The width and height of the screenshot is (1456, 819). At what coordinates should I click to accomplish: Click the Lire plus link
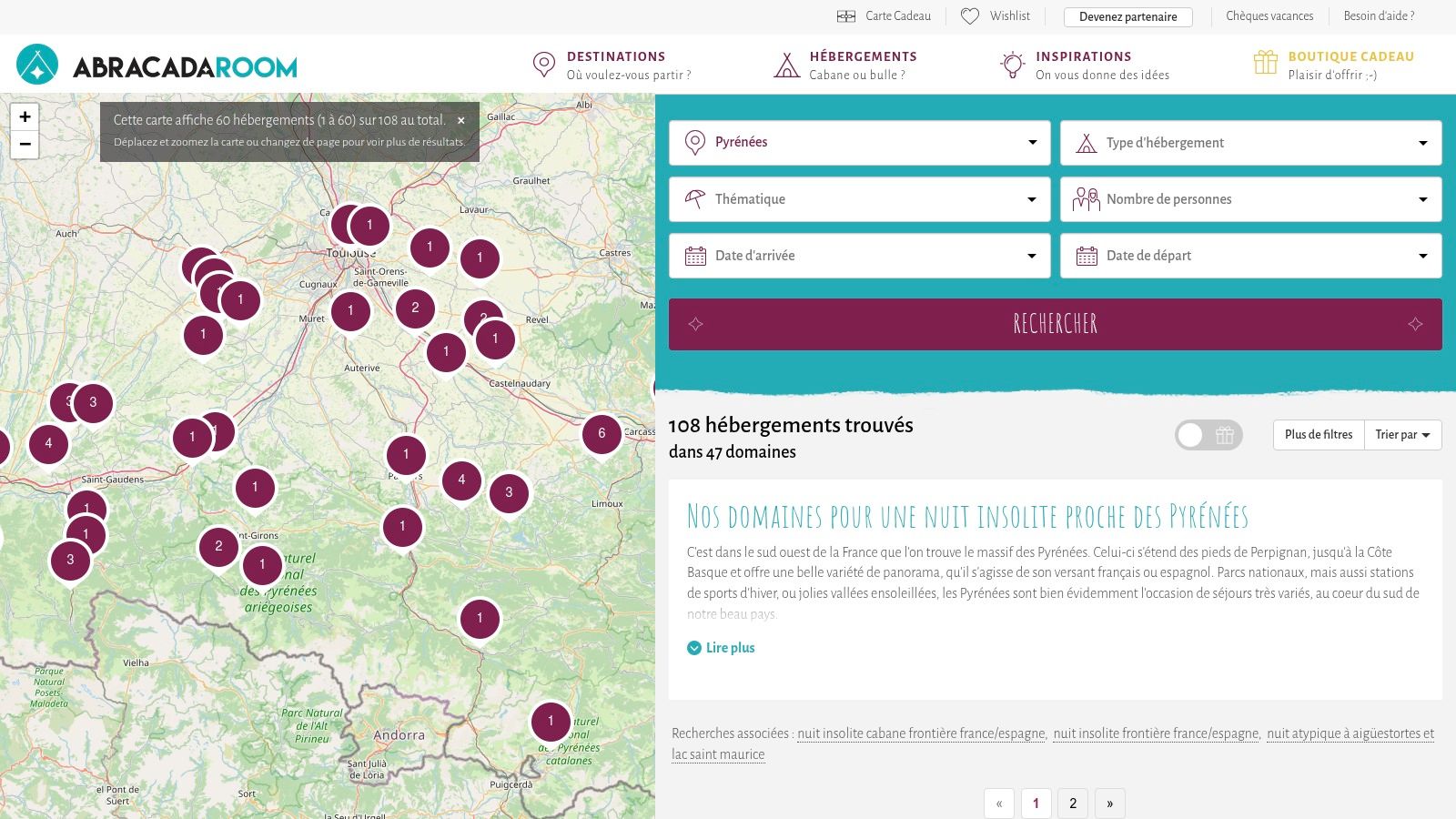click(x=721, y=648)
